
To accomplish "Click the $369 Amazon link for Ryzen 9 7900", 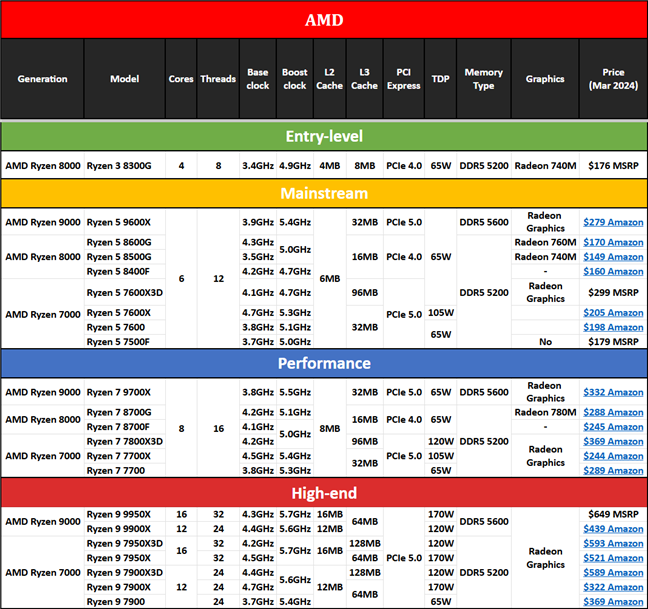I will click(613, 602).
